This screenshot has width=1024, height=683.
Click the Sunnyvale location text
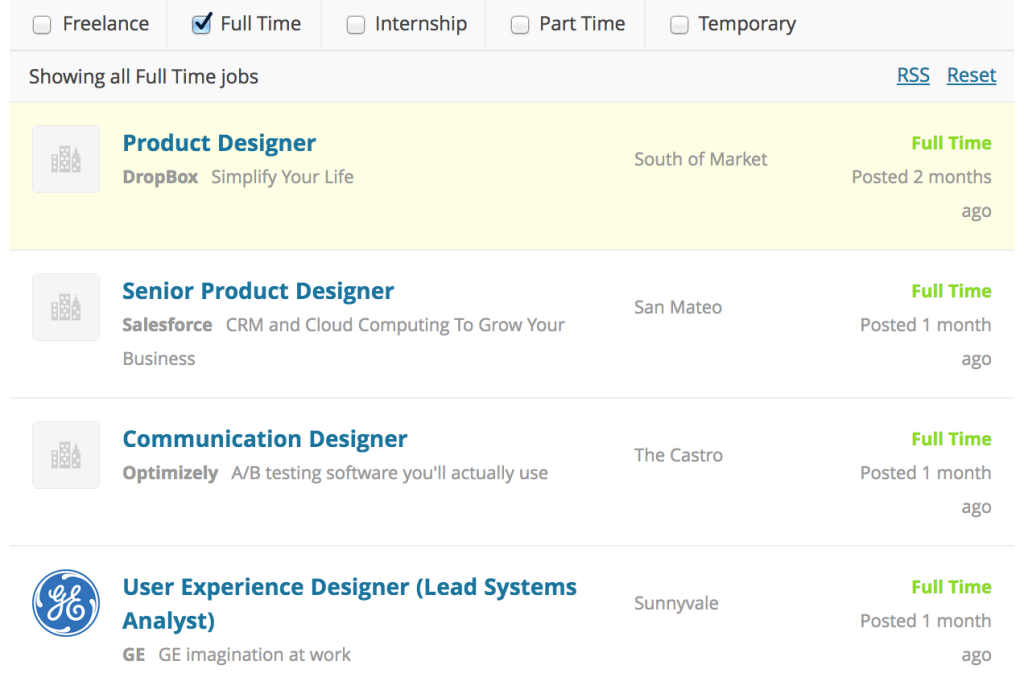tap(676, 603)
